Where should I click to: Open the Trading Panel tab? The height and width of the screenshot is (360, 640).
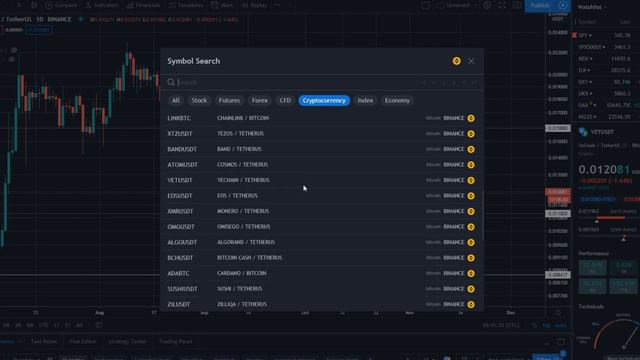point(176,342)
